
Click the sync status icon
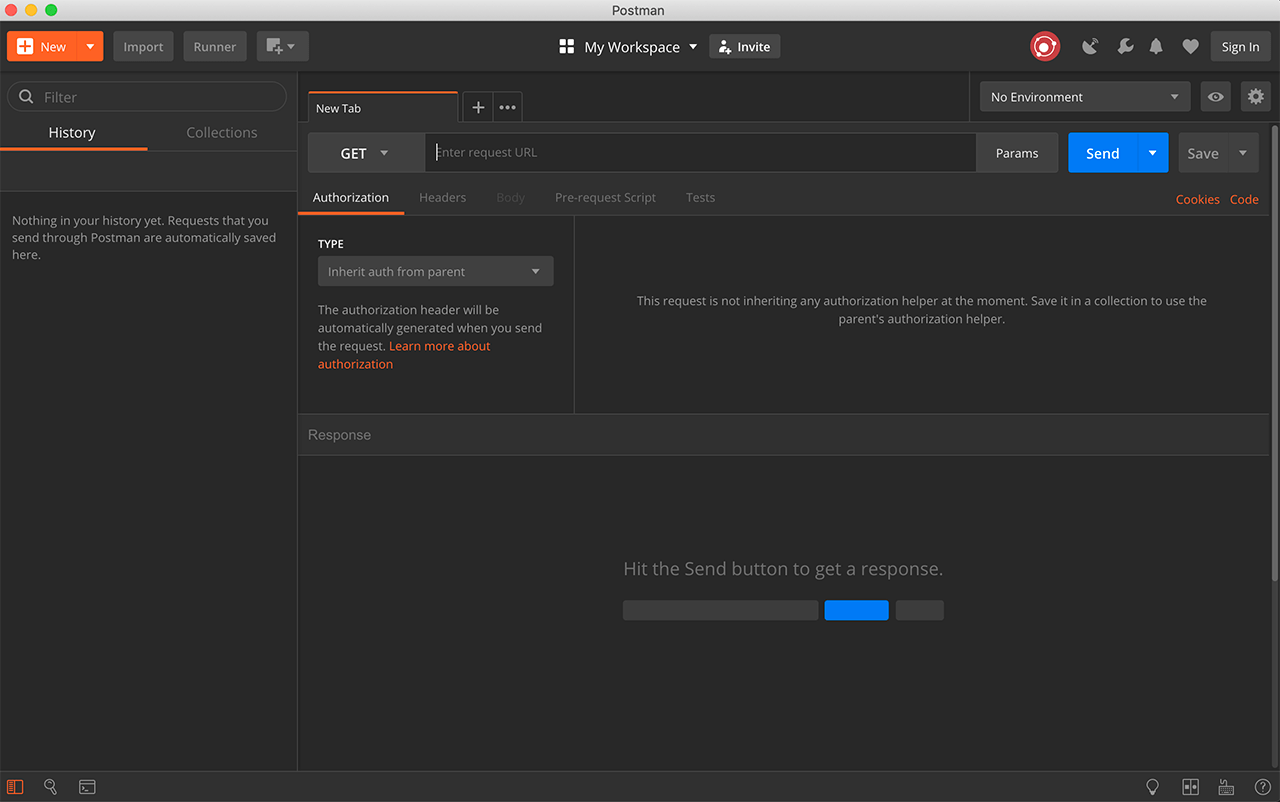(x=1045, y=46)
